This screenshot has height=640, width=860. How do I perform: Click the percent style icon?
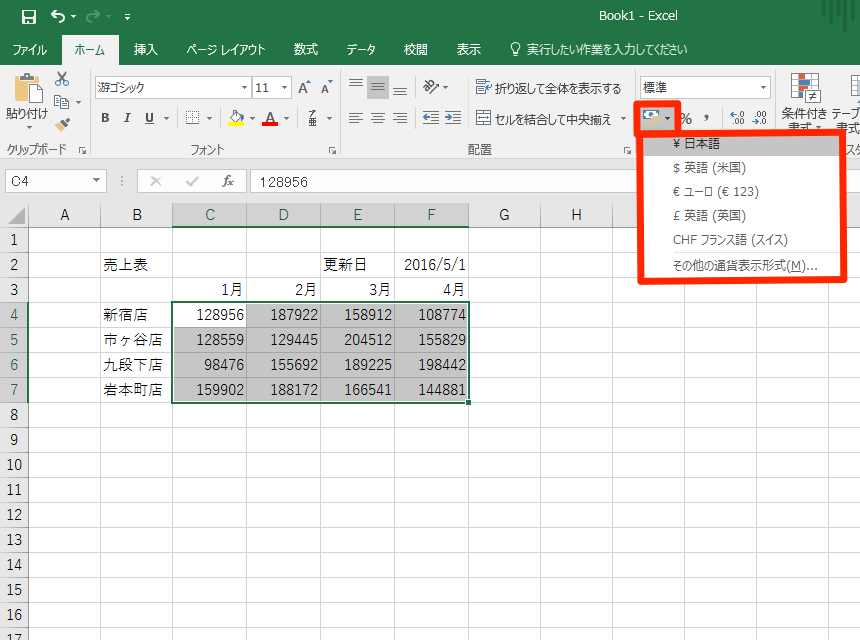coord(686,118)
